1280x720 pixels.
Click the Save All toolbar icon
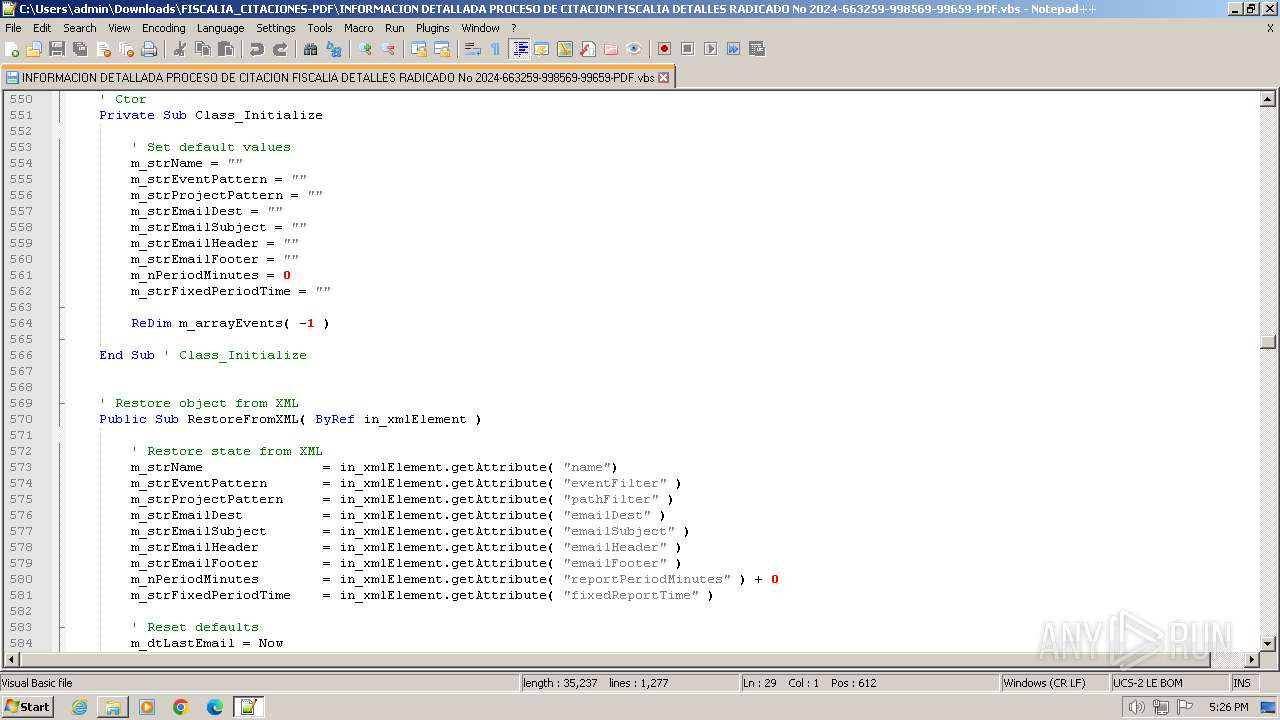[x=80, y=49]
